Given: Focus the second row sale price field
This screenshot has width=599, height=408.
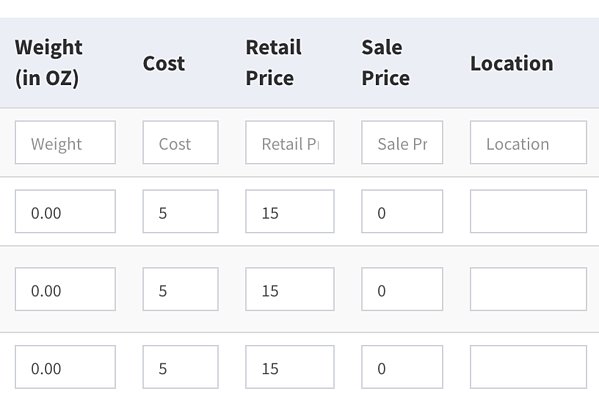Looking at the screenshot, I should coord(402,289).
